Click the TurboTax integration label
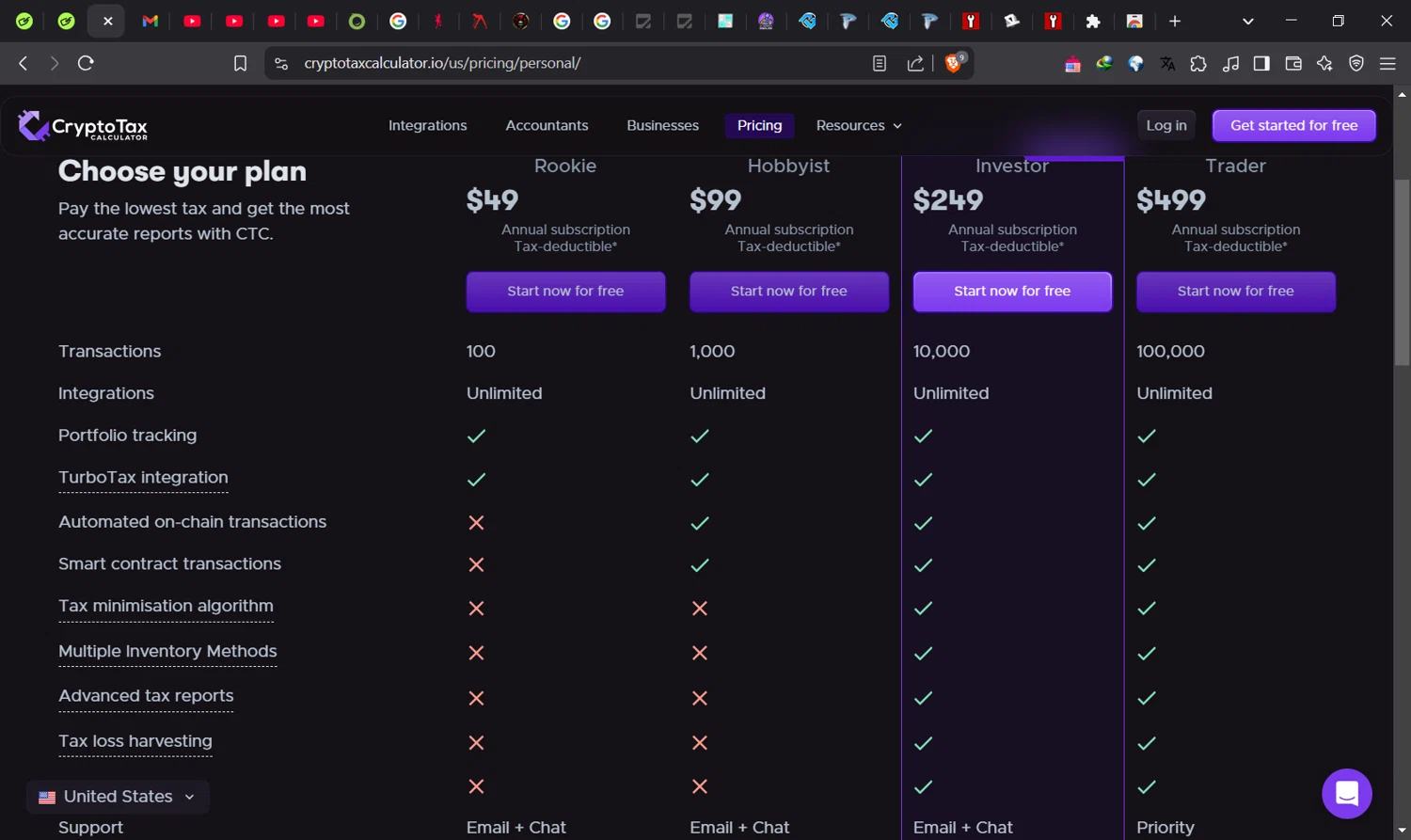This screenshot has width=1411, height=840. 143,478
